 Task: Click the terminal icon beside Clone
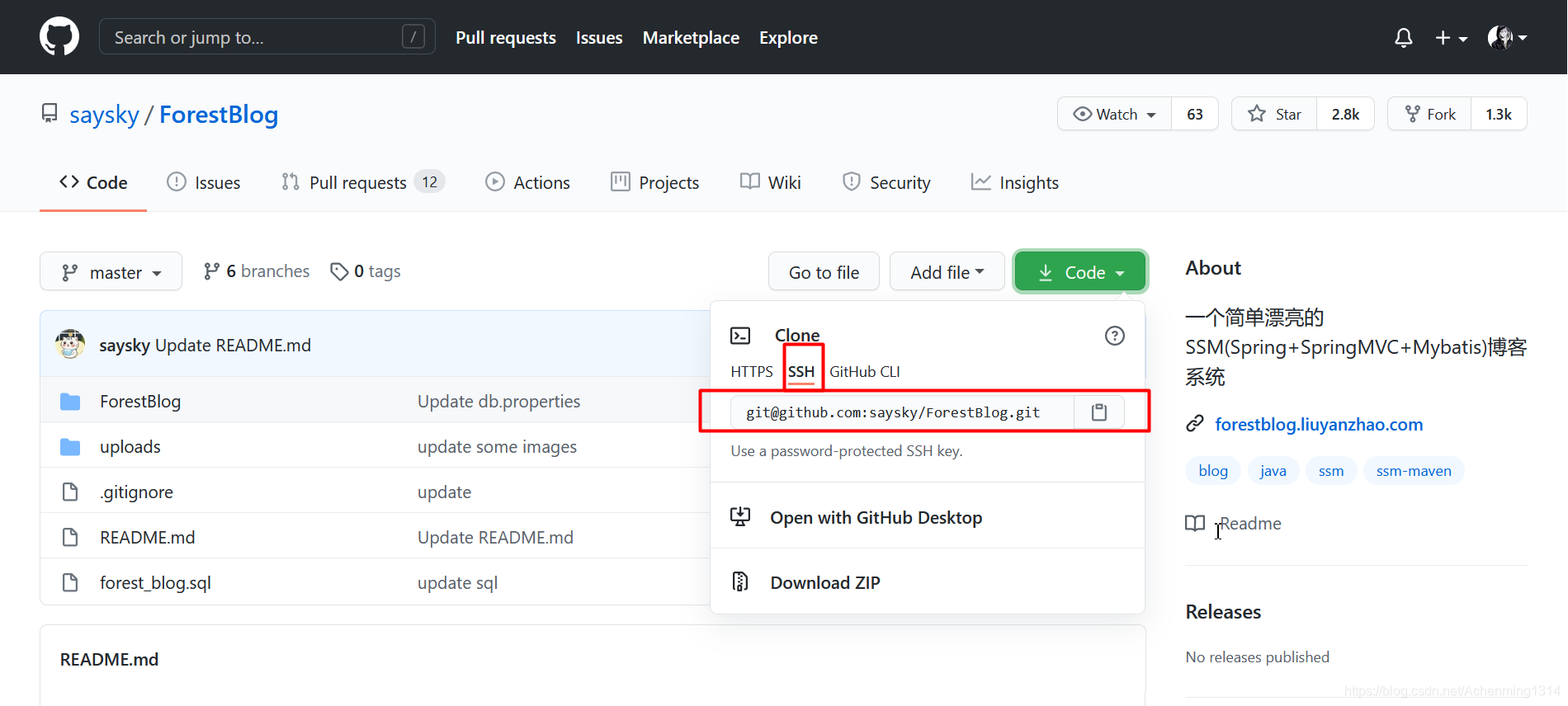pyautogui.click(x=740, y=336)
